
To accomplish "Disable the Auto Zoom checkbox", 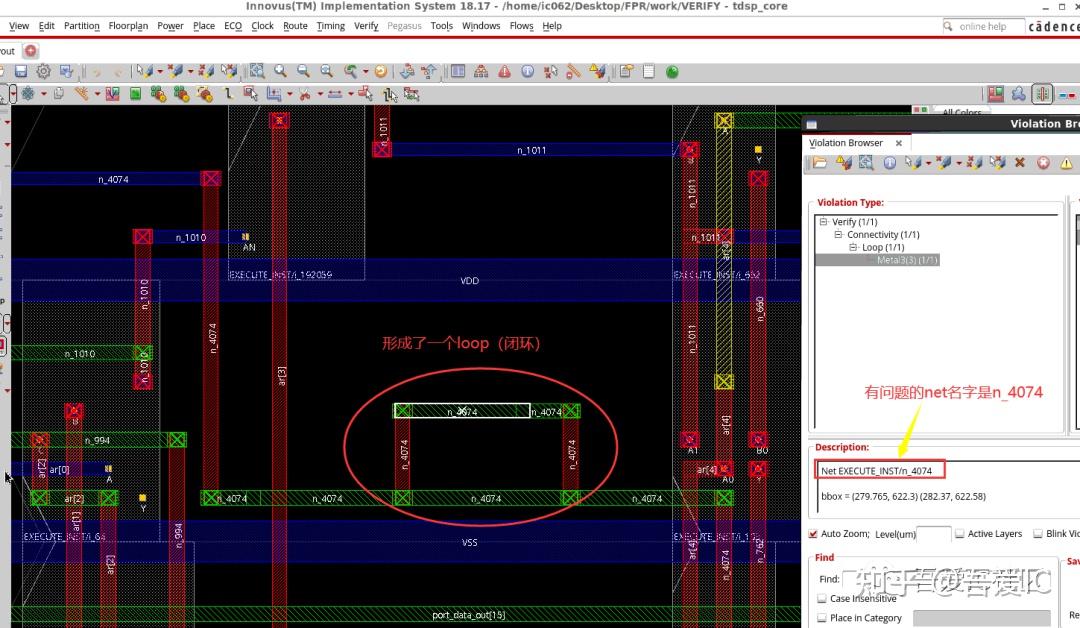I will pos(813,534).
